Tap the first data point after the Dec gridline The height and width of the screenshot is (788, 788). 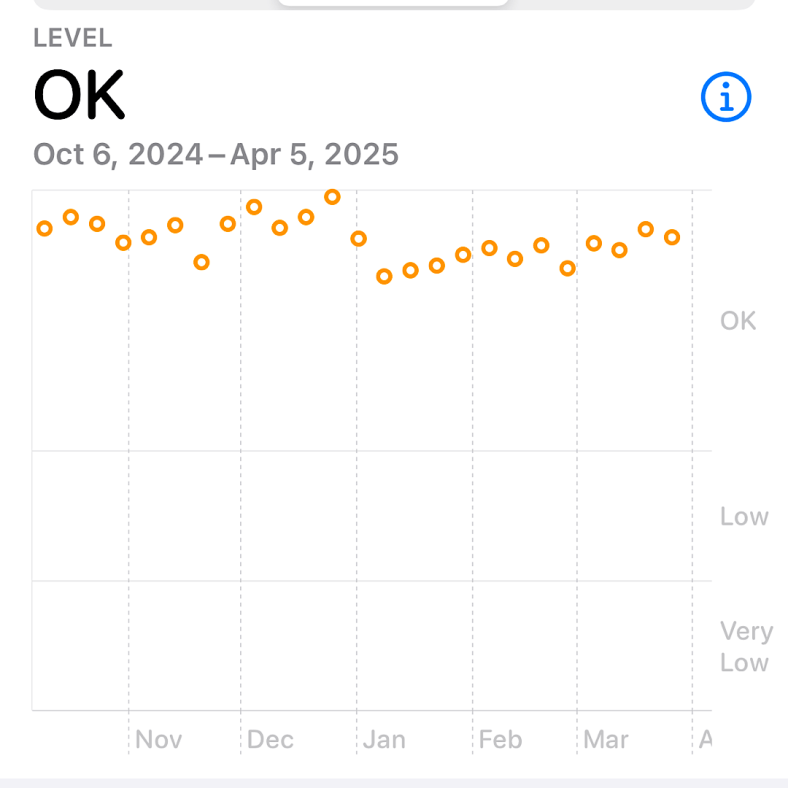pos(254,207)
